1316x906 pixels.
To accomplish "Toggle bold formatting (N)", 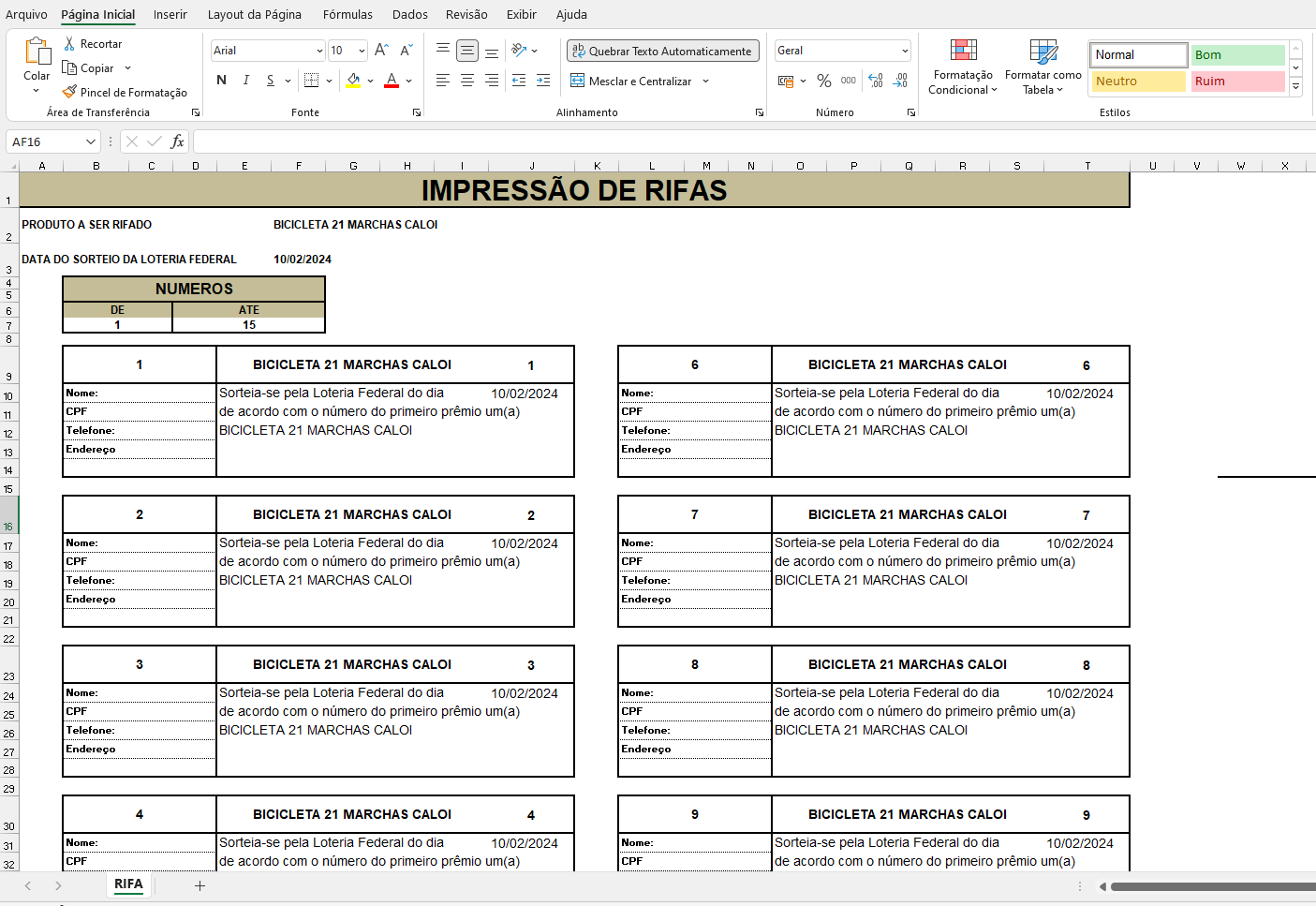I will 221,81.
